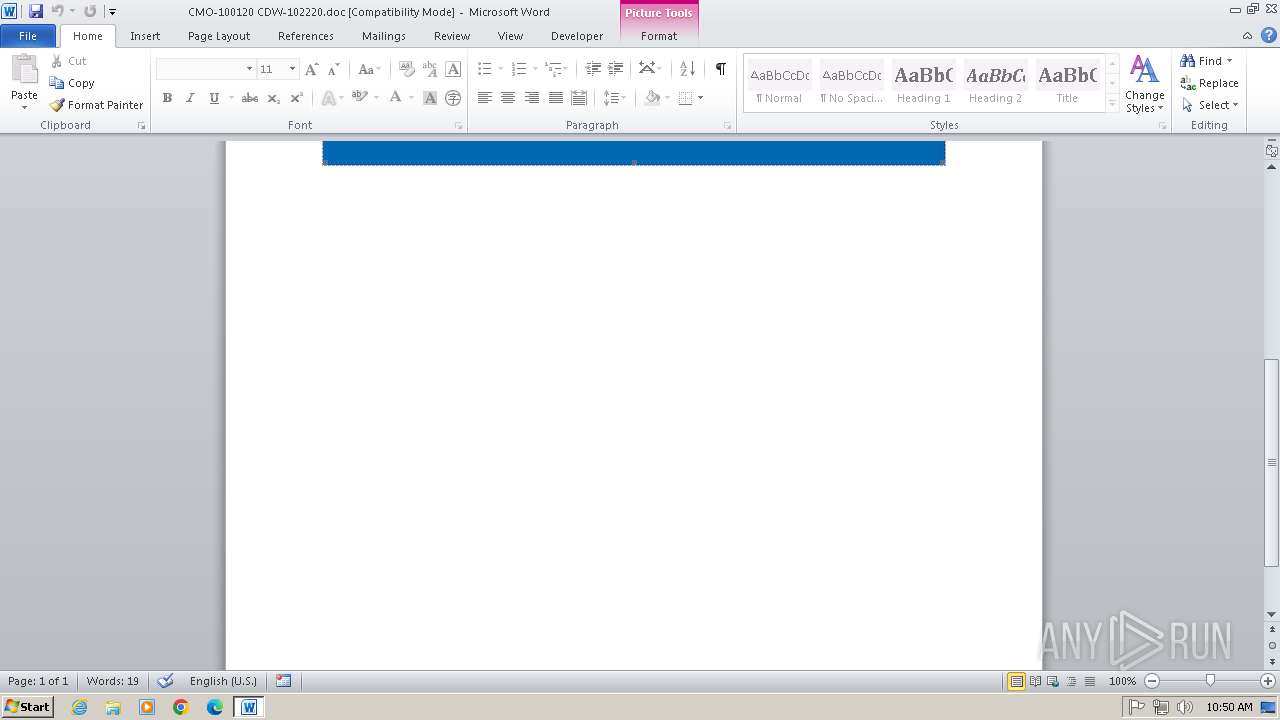Open the font name dropdown
This screenshot has height=720, width=1280.
[249, 69]
